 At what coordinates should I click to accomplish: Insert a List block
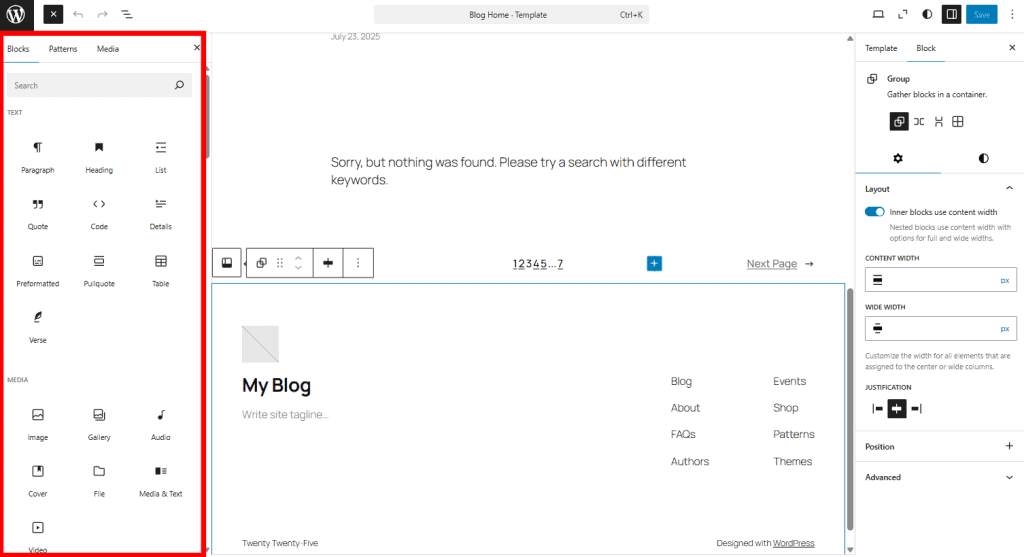pyautogui.click(x=161, y=157)
